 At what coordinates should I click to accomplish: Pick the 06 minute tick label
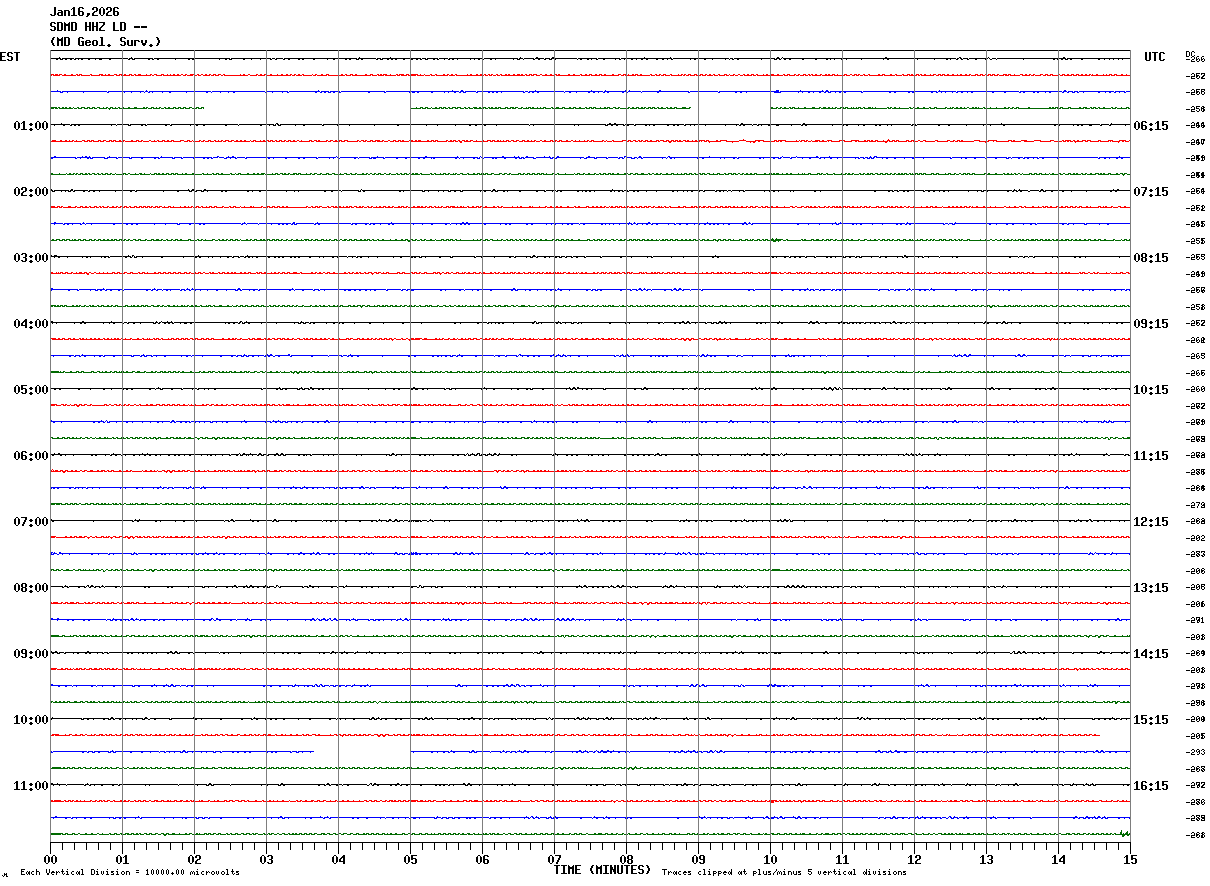coord(482,859)
